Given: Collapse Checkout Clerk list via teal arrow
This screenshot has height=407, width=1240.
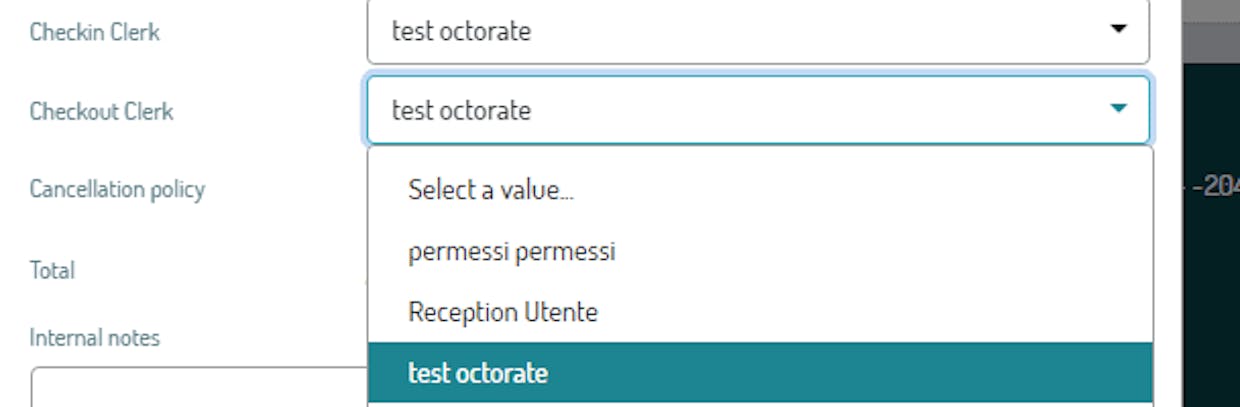Looking at the screenshot, I should point(1118,109).
